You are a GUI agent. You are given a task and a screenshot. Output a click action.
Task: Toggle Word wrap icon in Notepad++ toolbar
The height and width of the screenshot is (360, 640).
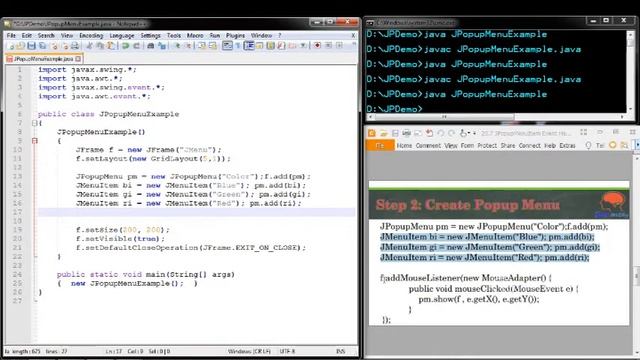coord(227,46)
